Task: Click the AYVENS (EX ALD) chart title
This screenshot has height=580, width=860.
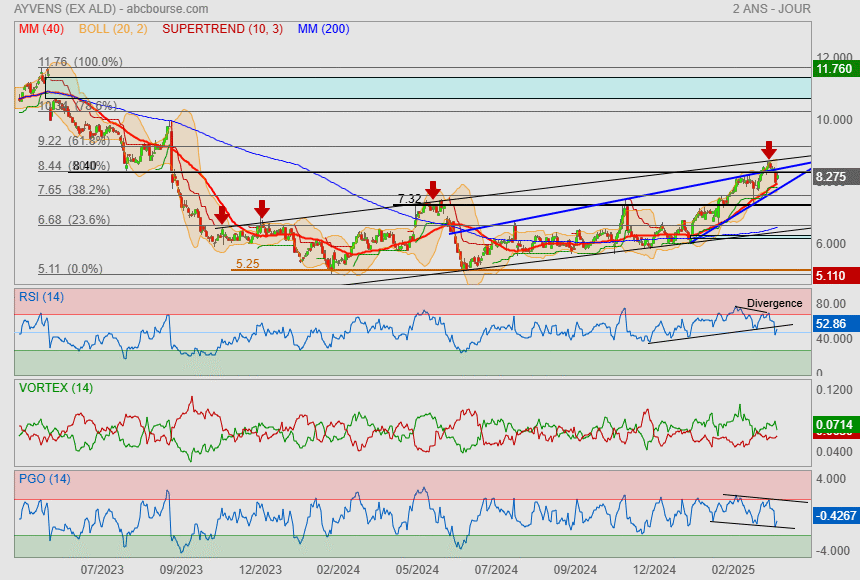Action: pos(63,9)
